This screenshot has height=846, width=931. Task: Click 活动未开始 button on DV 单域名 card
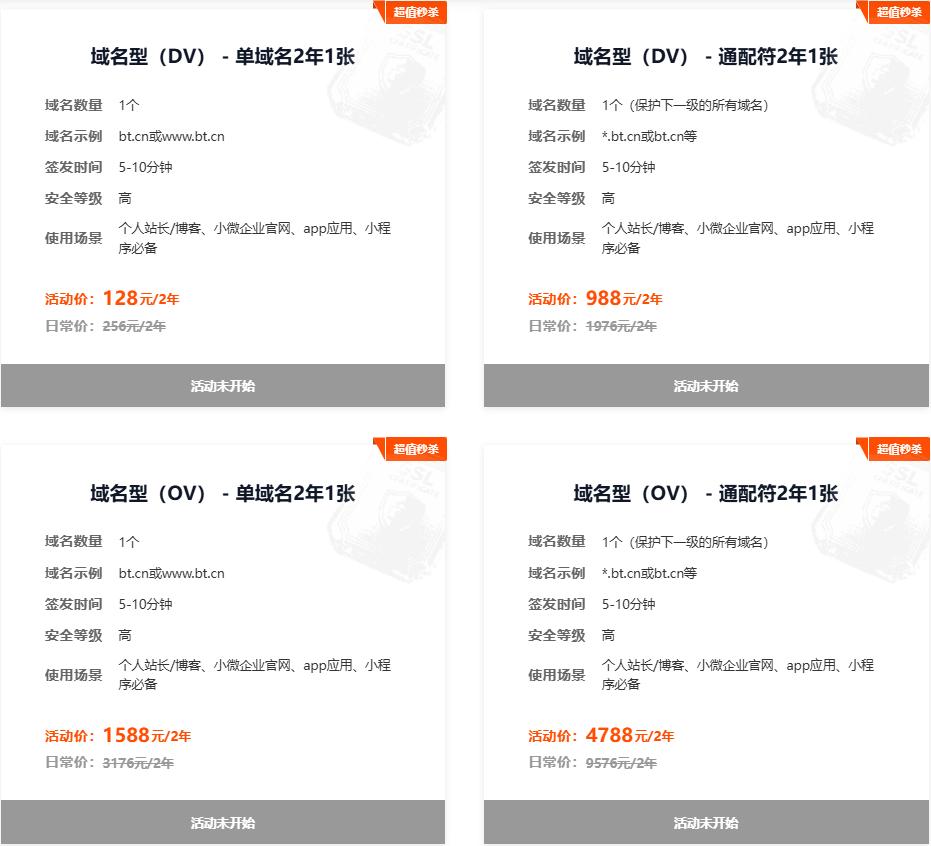(x=223, y=385)
